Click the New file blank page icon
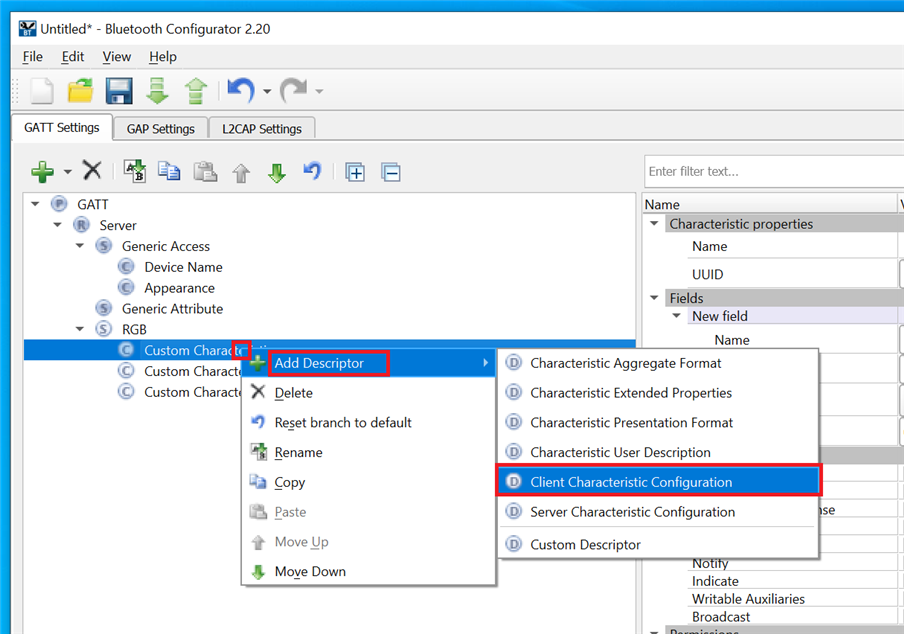 tap(42, 92)
